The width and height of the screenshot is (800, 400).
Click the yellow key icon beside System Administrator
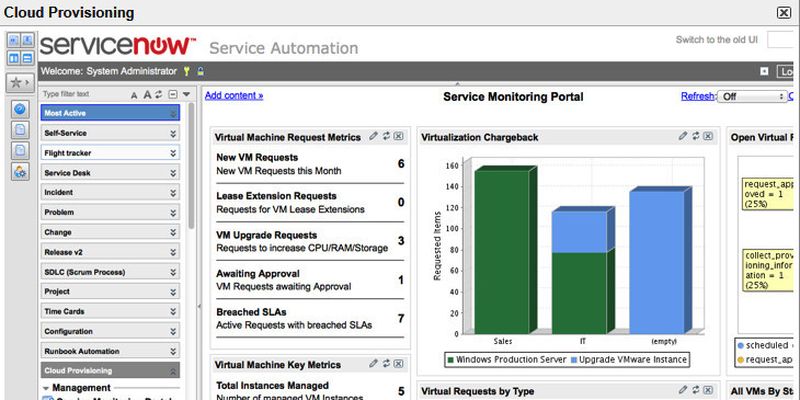[187, 71]
